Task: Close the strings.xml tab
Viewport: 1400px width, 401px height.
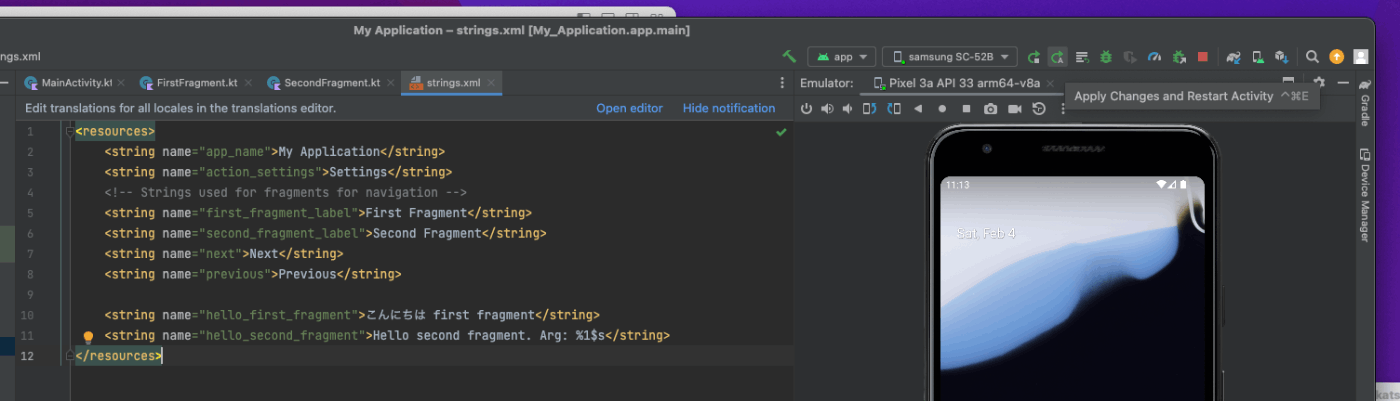Action: click(492, 83)
